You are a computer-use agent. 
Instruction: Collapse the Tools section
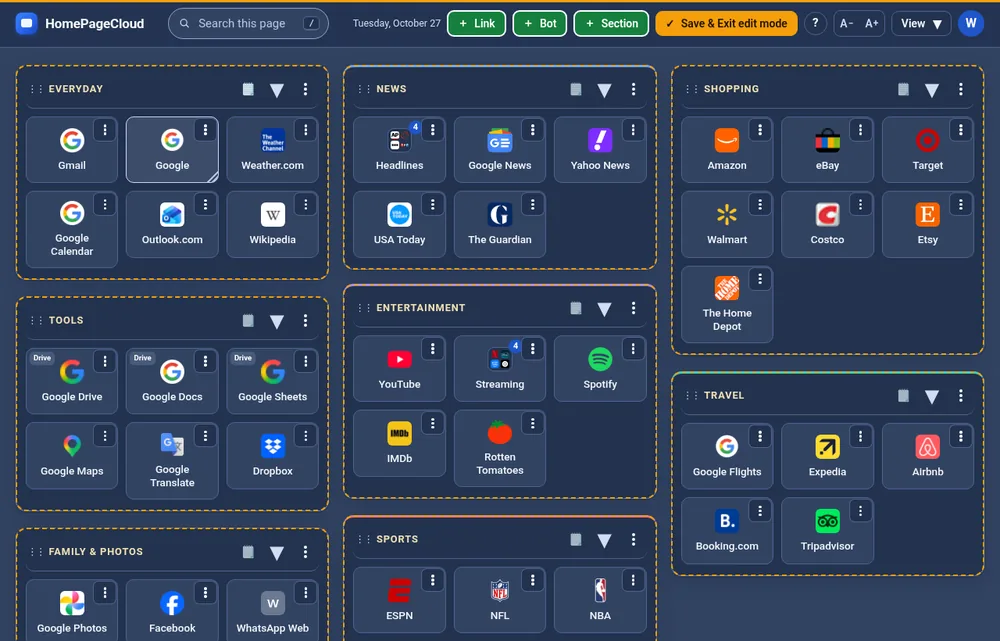pos(277,321)
